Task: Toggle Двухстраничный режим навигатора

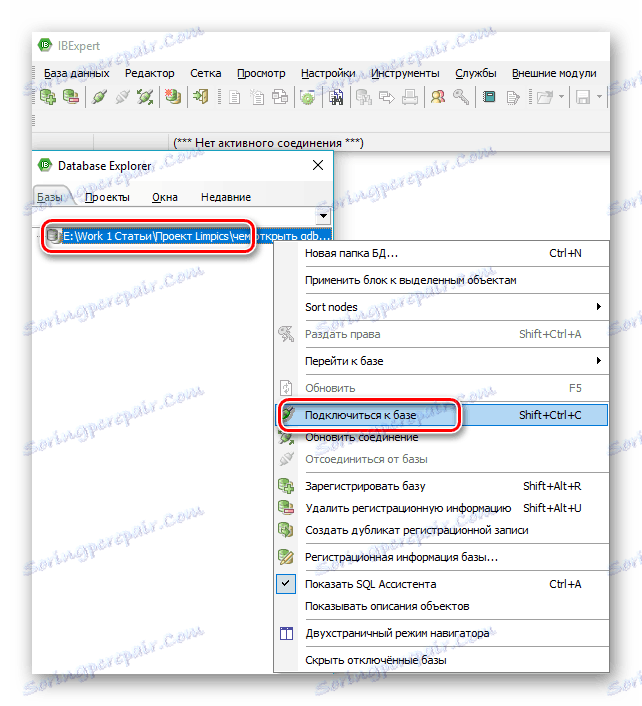Action: pos(442,633)
